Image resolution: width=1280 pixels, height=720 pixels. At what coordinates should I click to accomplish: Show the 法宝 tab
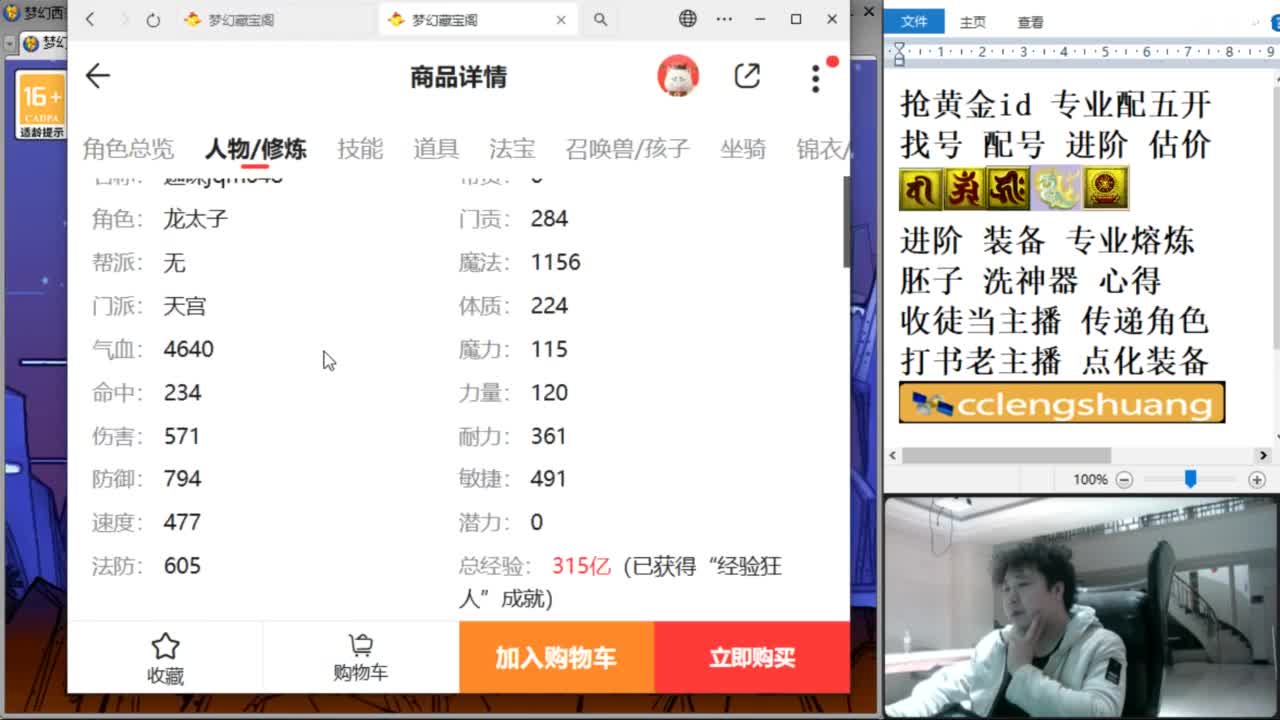point(512,149)
